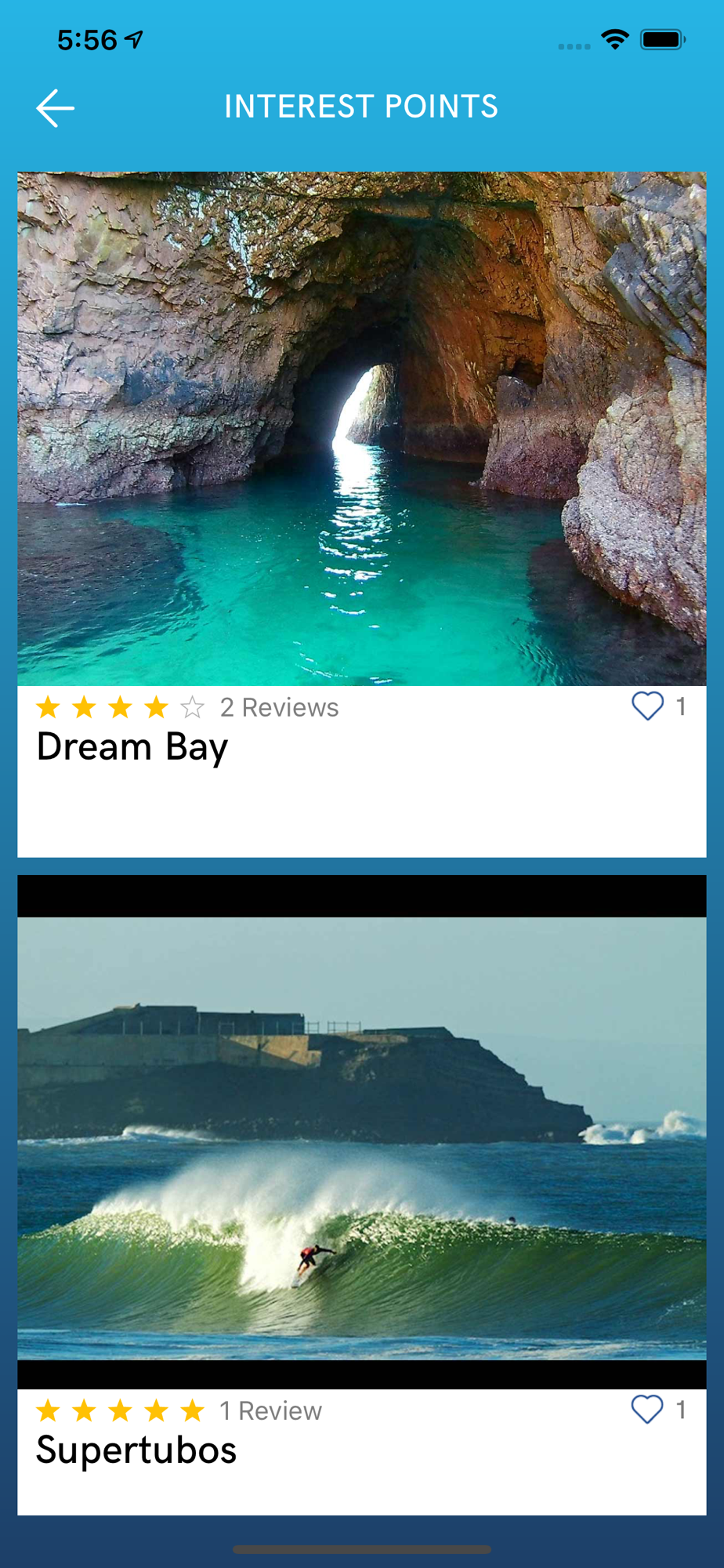View Dream Bay's 2 Reviews
Viewport: 724px width, 1568px height.
280,707
